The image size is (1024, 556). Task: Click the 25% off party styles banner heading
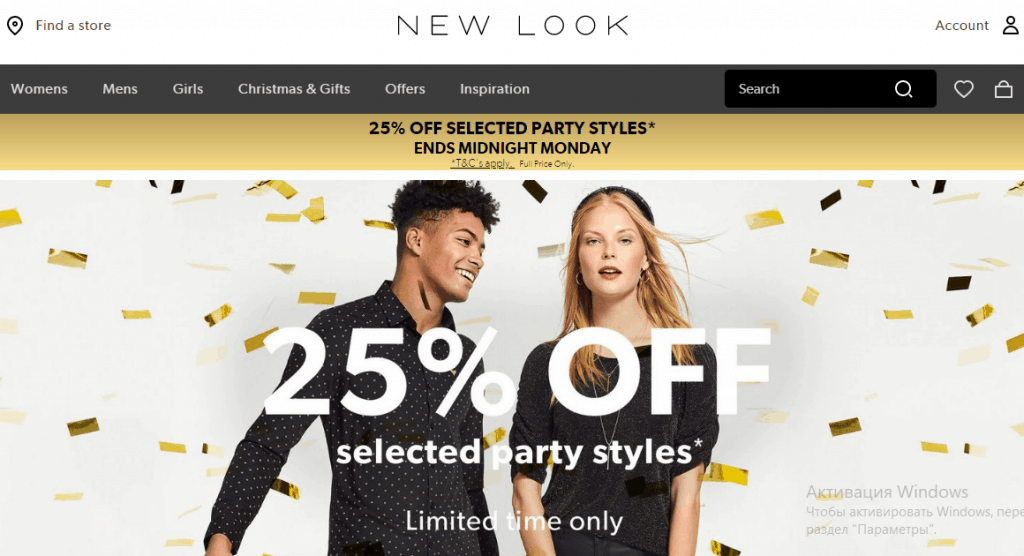512,128
